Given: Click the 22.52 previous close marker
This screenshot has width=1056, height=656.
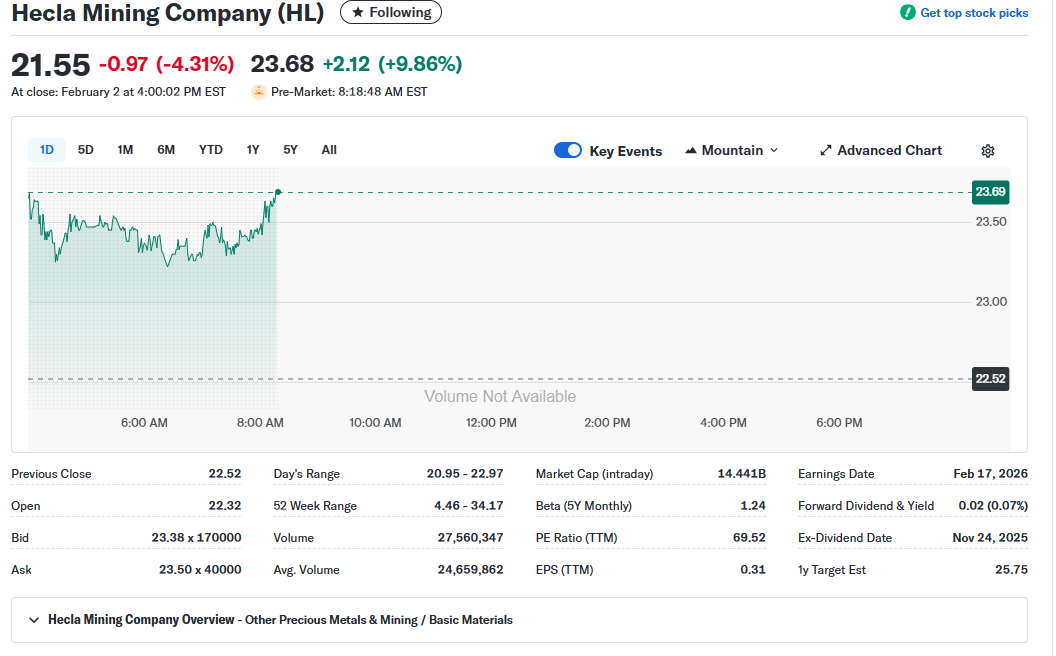Looking at the screenshot, I should [x=990, y=378].
